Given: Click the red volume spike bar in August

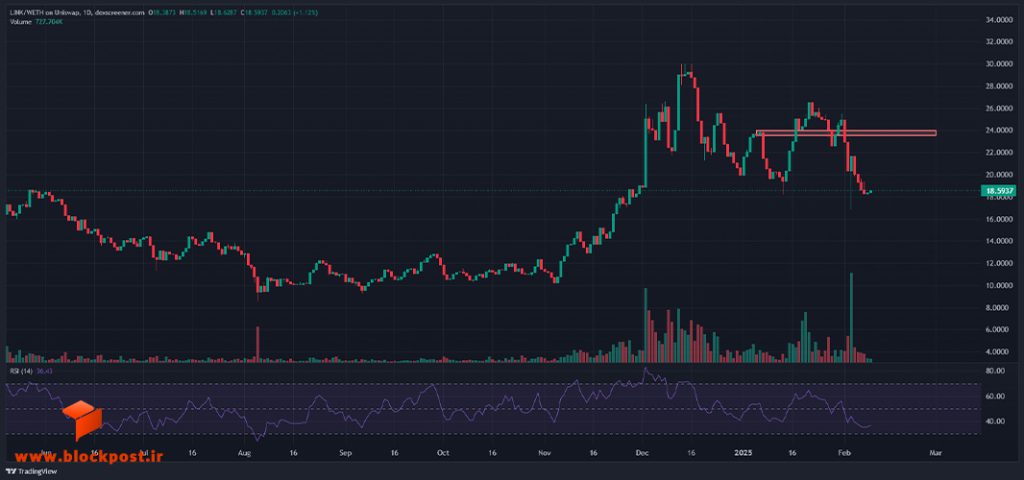Looking at the screenshot, I should [257, 344].
